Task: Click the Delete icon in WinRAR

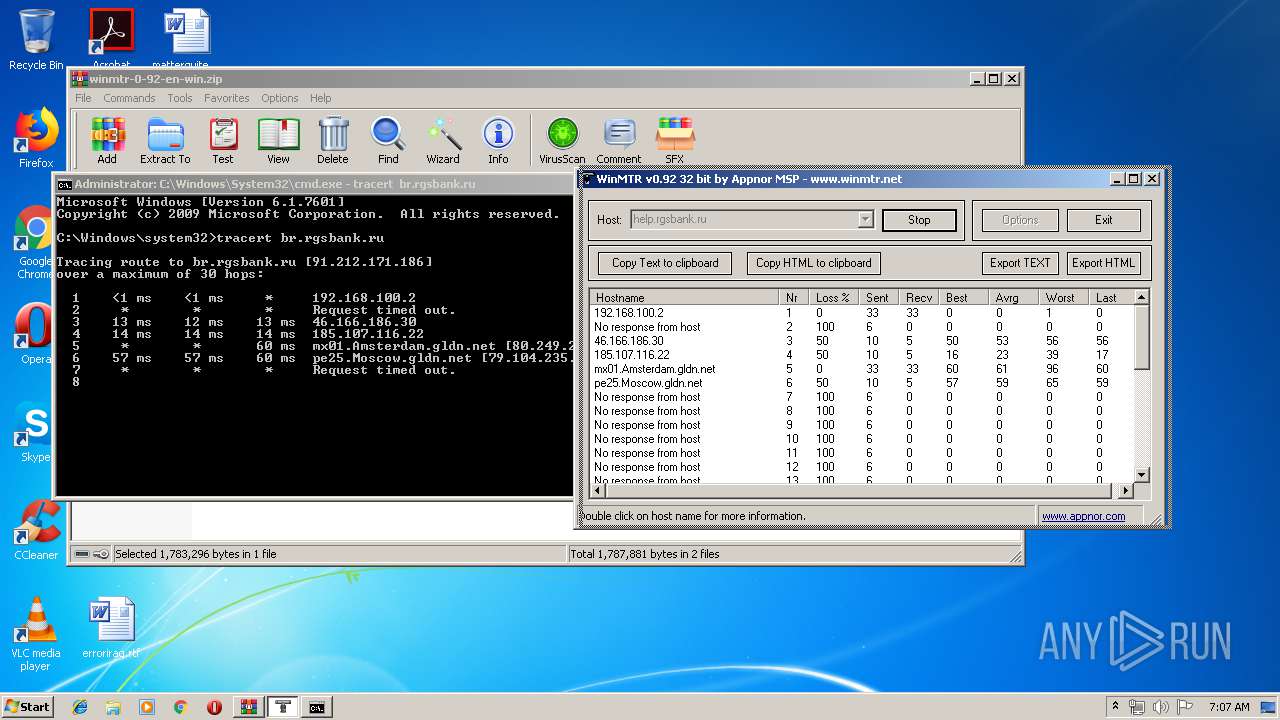Action: tap(333, 141)
